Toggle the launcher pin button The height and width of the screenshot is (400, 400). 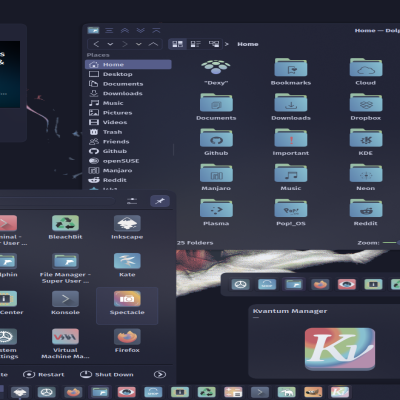(x=160, y=201)
